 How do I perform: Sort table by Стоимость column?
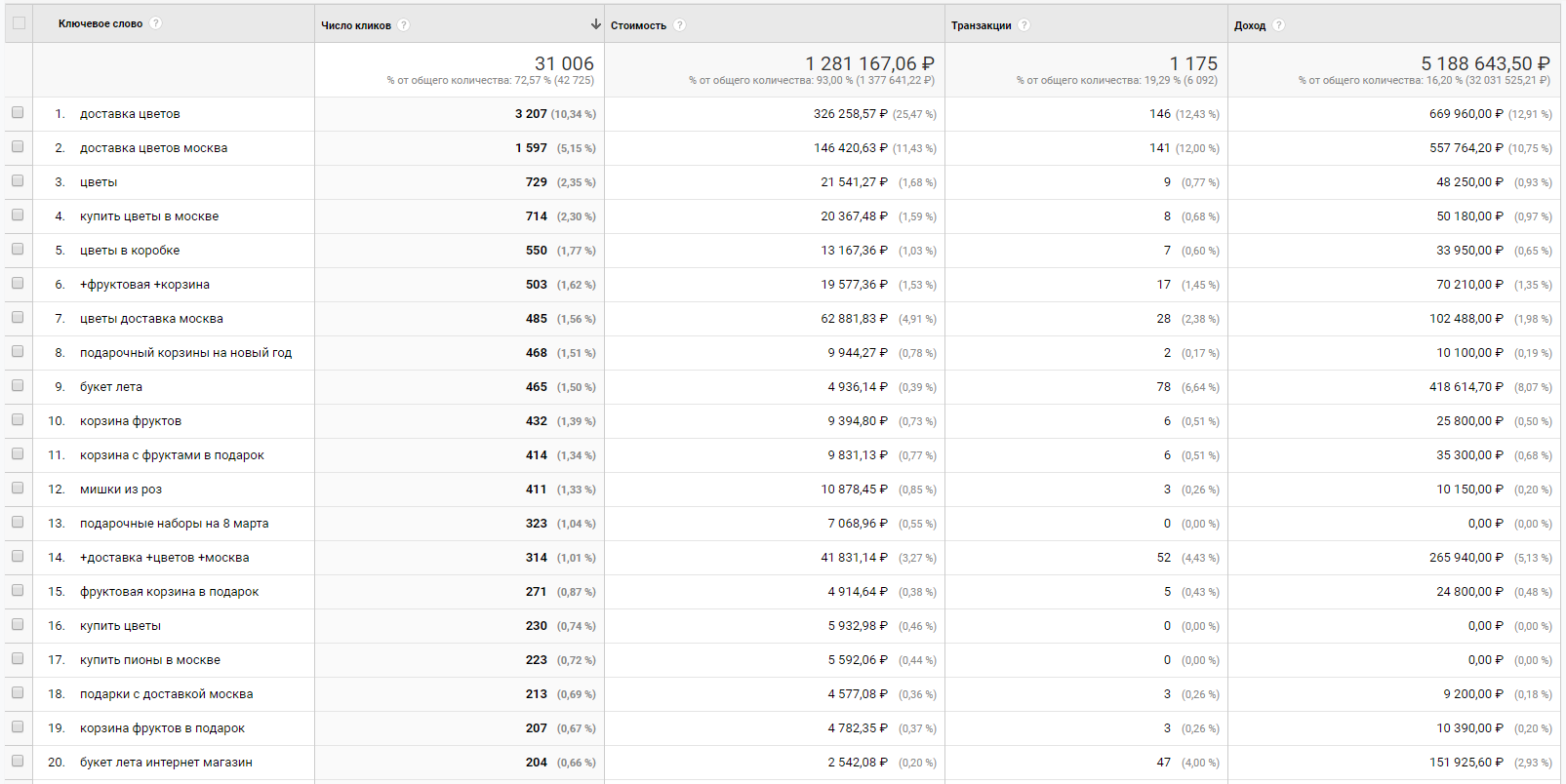coord(638,25)
